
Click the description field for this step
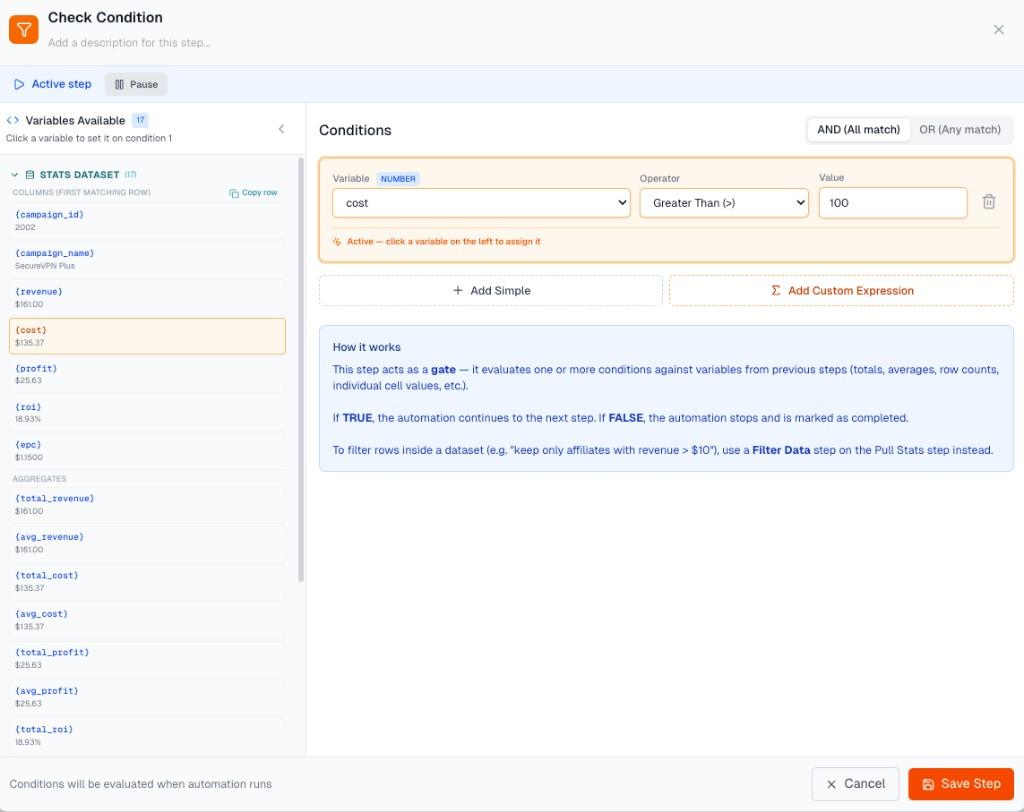[129, 43]
